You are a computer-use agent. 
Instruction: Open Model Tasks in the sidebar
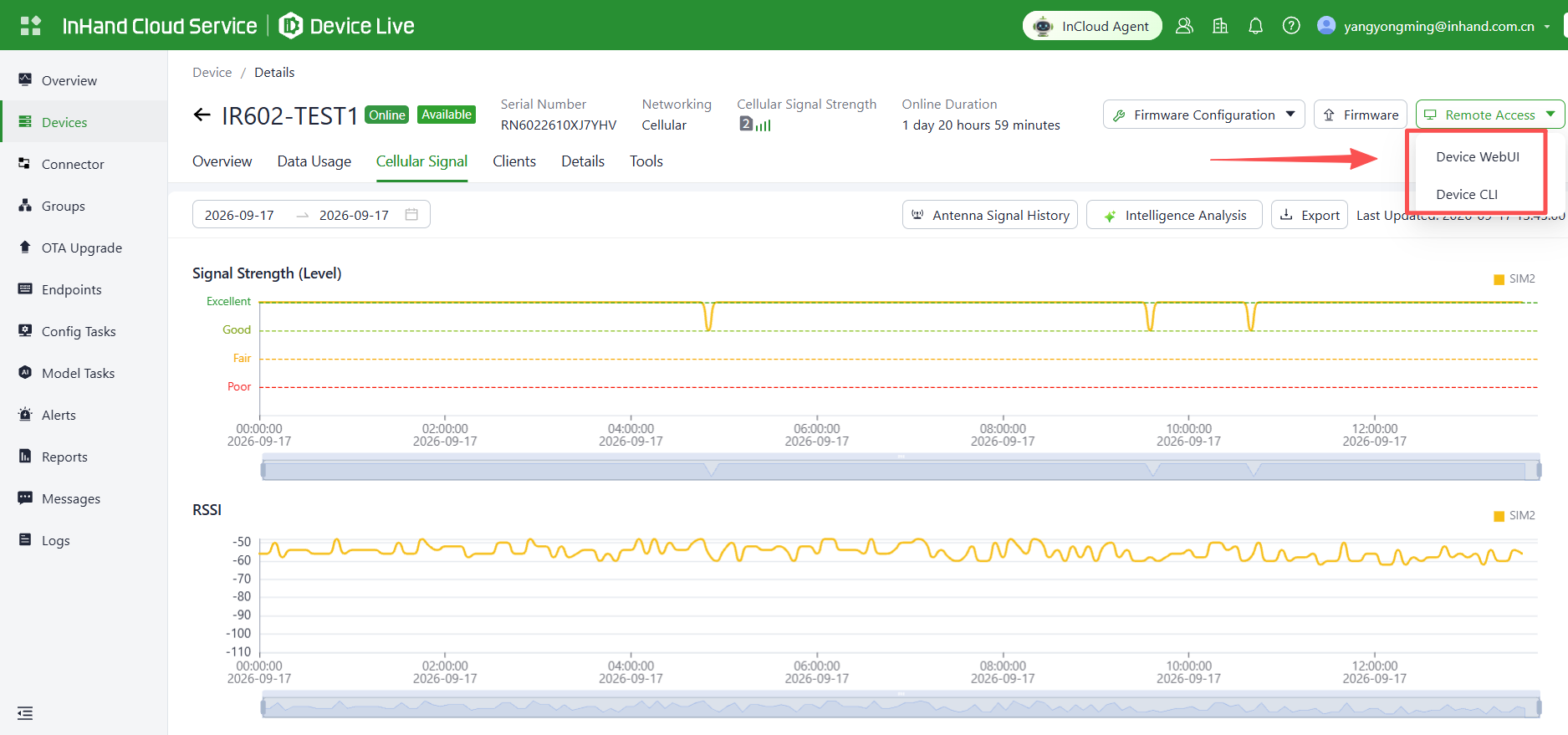tap(84, 373)
